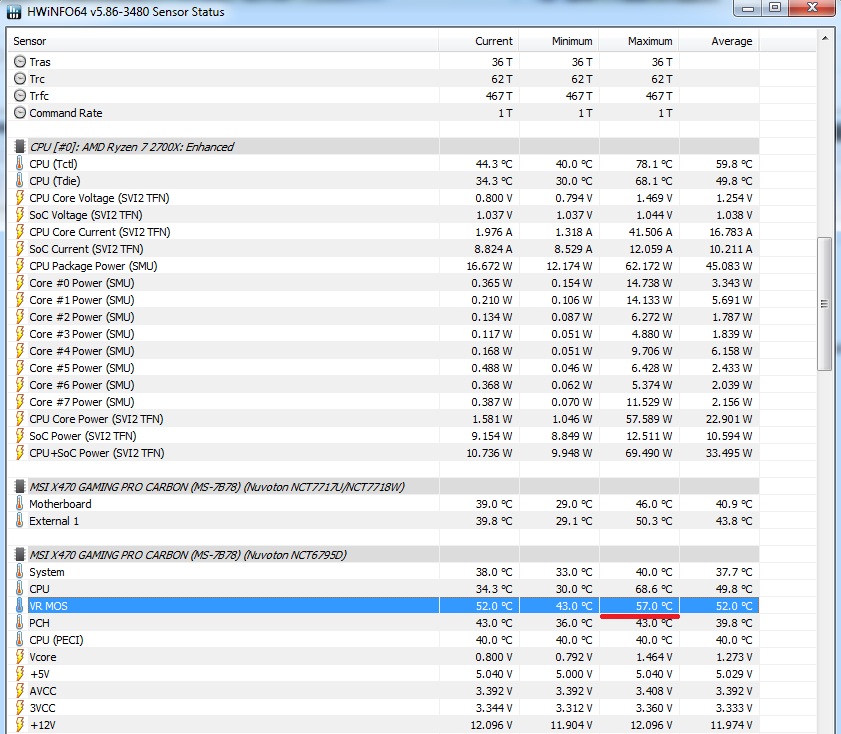The image size is (841, 734).
Task: Click the scrollbar up arrow
Action: tap(824, 38)
